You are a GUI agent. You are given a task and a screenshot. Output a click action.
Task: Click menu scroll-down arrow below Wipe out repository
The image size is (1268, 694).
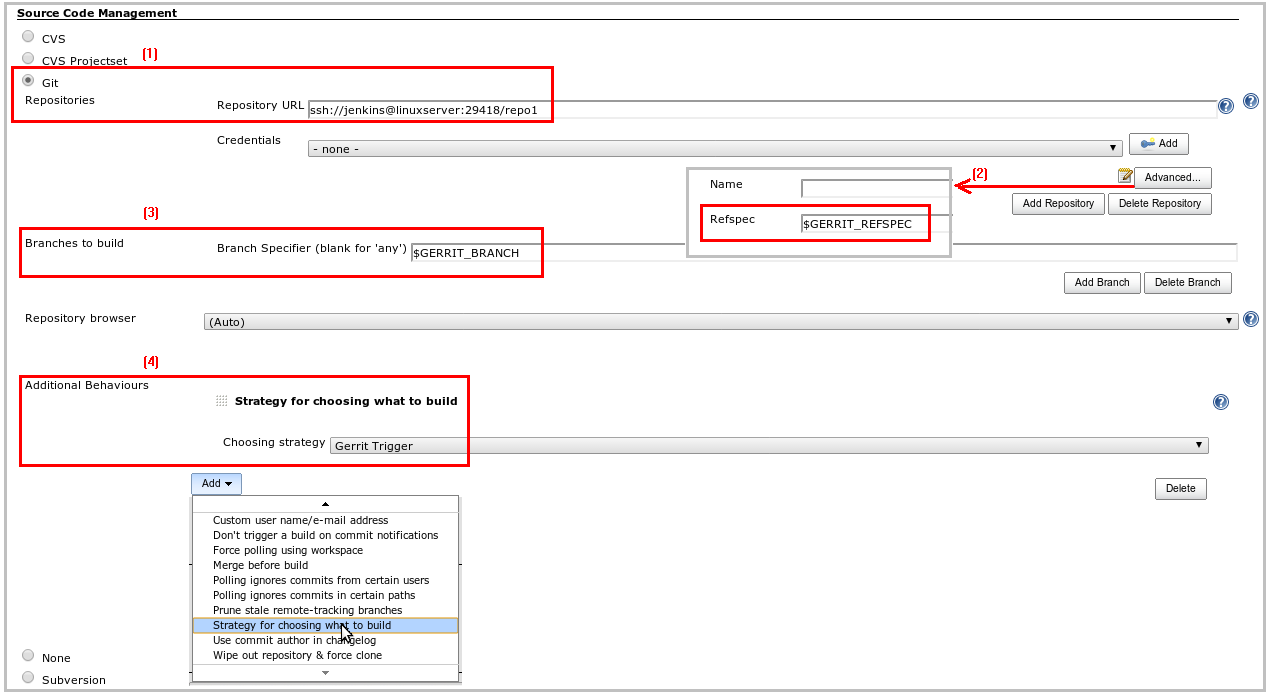(325, 673)
